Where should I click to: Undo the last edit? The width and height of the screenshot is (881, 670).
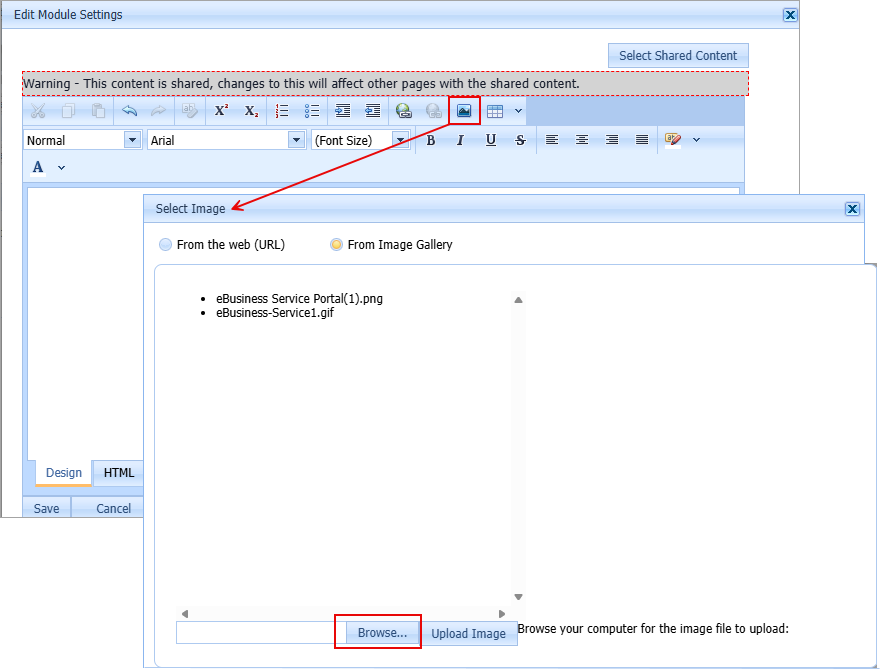coord(130,111)
